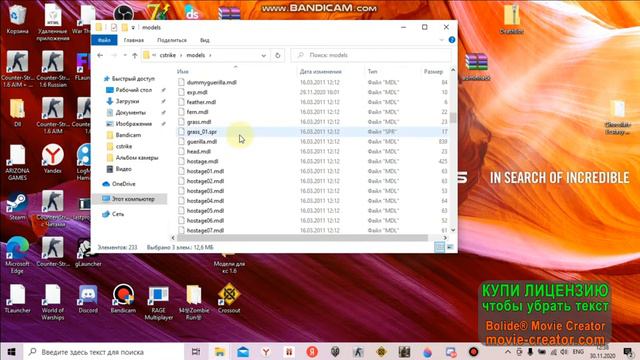640x360 pixels.
Task: Open the Yandex browser desktop shortcut
Action: point(52,160)
